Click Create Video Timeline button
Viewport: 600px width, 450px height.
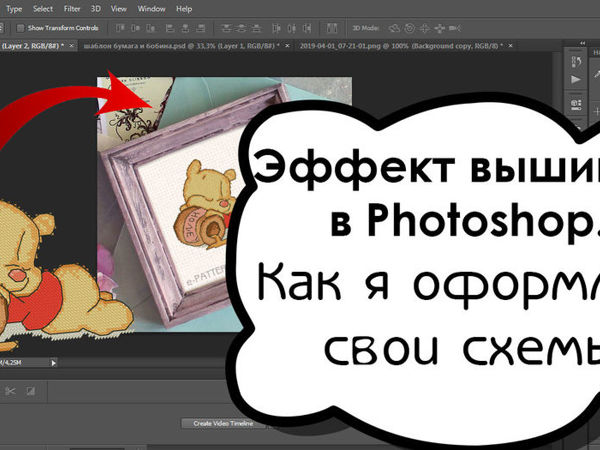pos(223,423)
